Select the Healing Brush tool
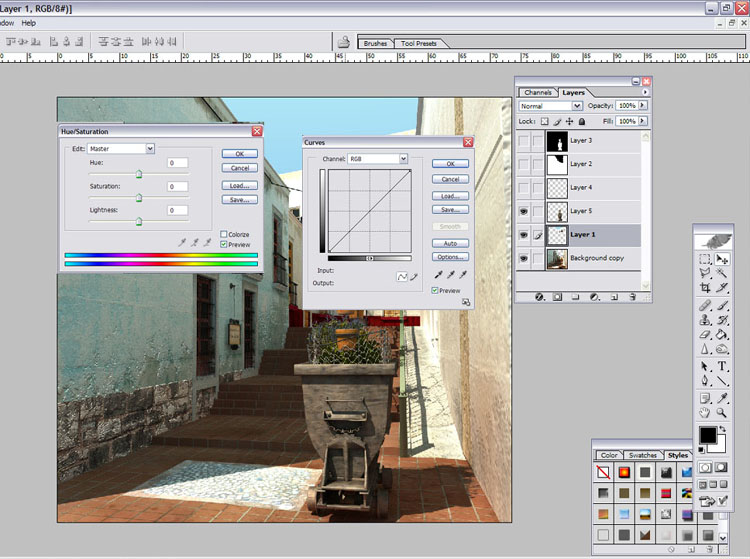750x559 pixels. pos(705,306)
